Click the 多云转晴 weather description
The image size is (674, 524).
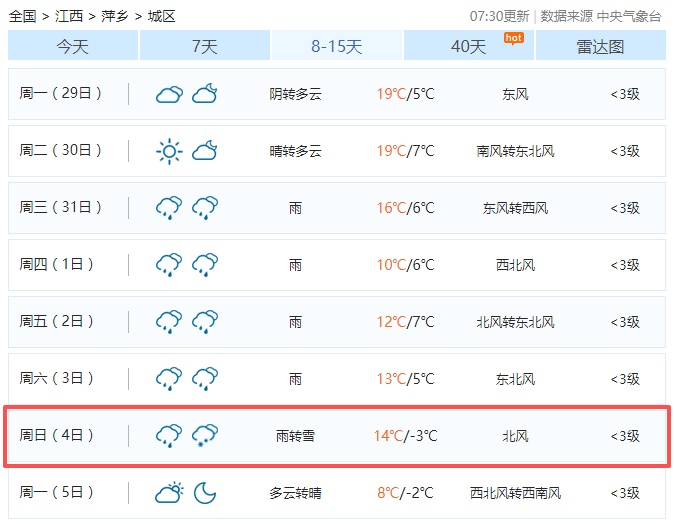coord(296,493)
